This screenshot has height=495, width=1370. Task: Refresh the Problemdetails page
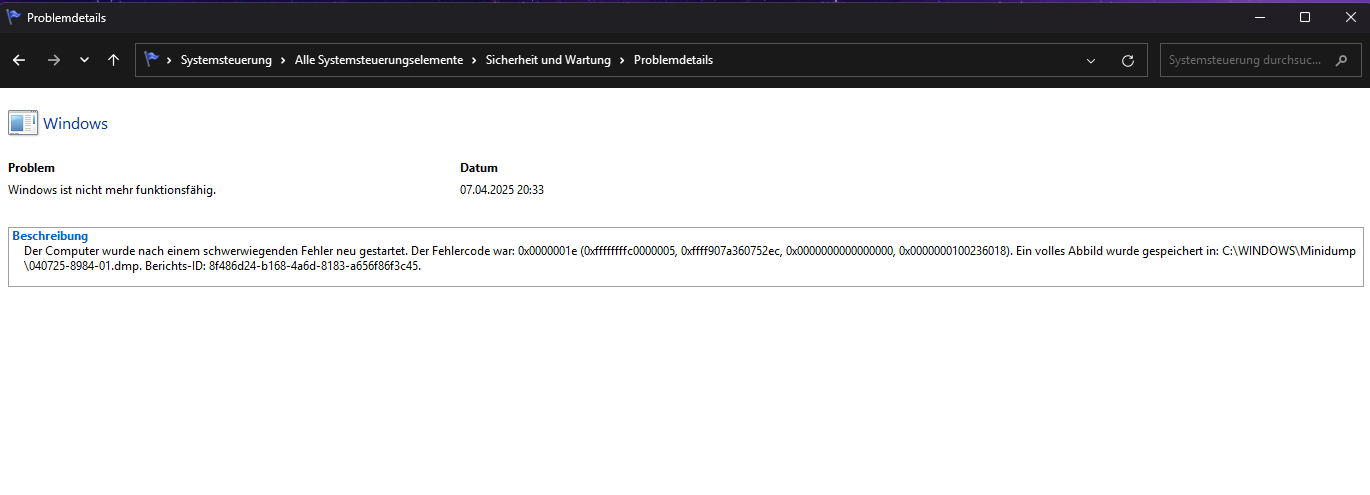point(1128,60)
